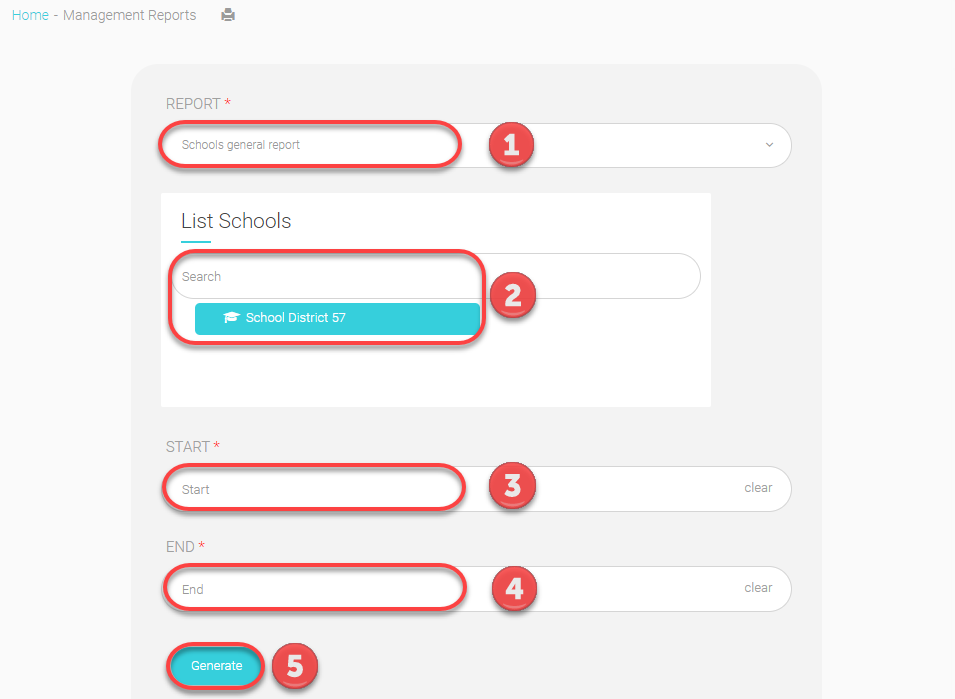Click Management Reports in the breadcrumb
Image resolution: width=955 pixels, height=699 pixels.
pyautogui.click(x=129, y=15)
